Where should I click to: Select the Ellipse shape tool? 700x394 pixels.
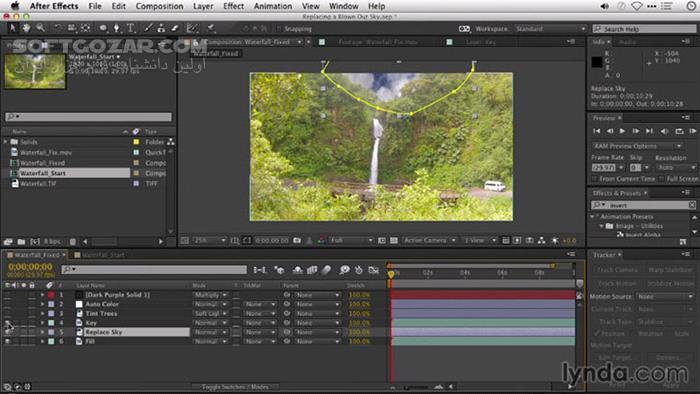(103, 28)
